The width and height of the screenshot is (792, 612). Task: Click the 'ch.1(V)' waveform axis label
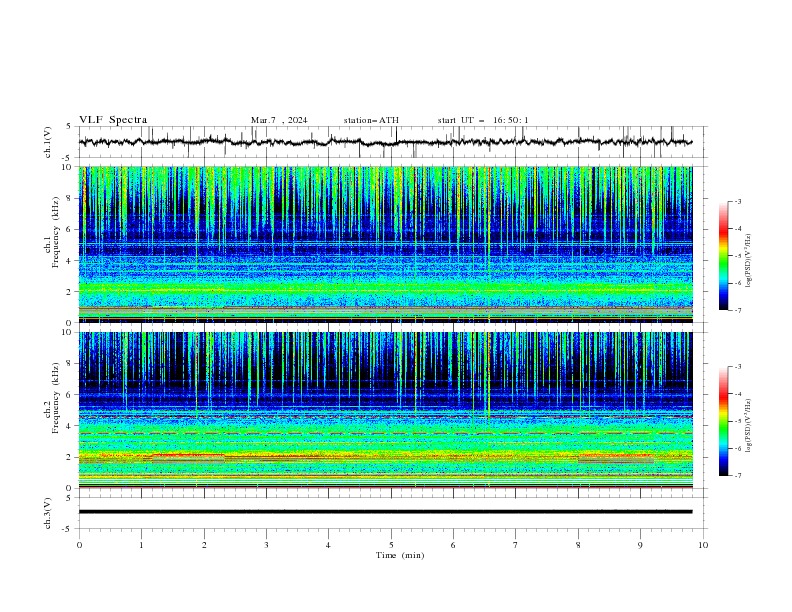tap(48, 142)
